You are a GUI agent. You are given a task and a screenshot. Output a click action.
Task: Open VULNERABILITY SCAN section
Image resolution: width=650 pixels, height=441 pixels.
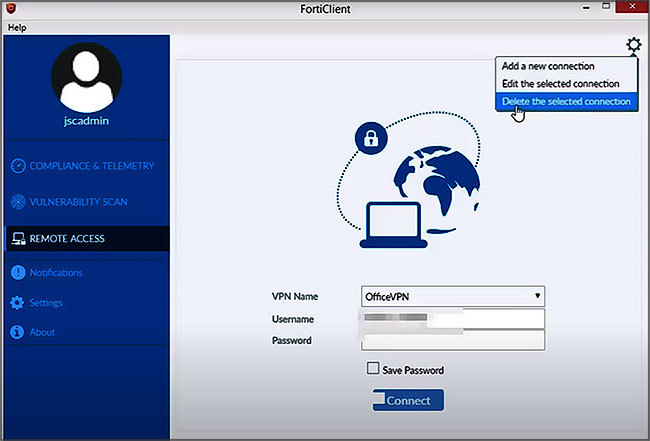87,202
